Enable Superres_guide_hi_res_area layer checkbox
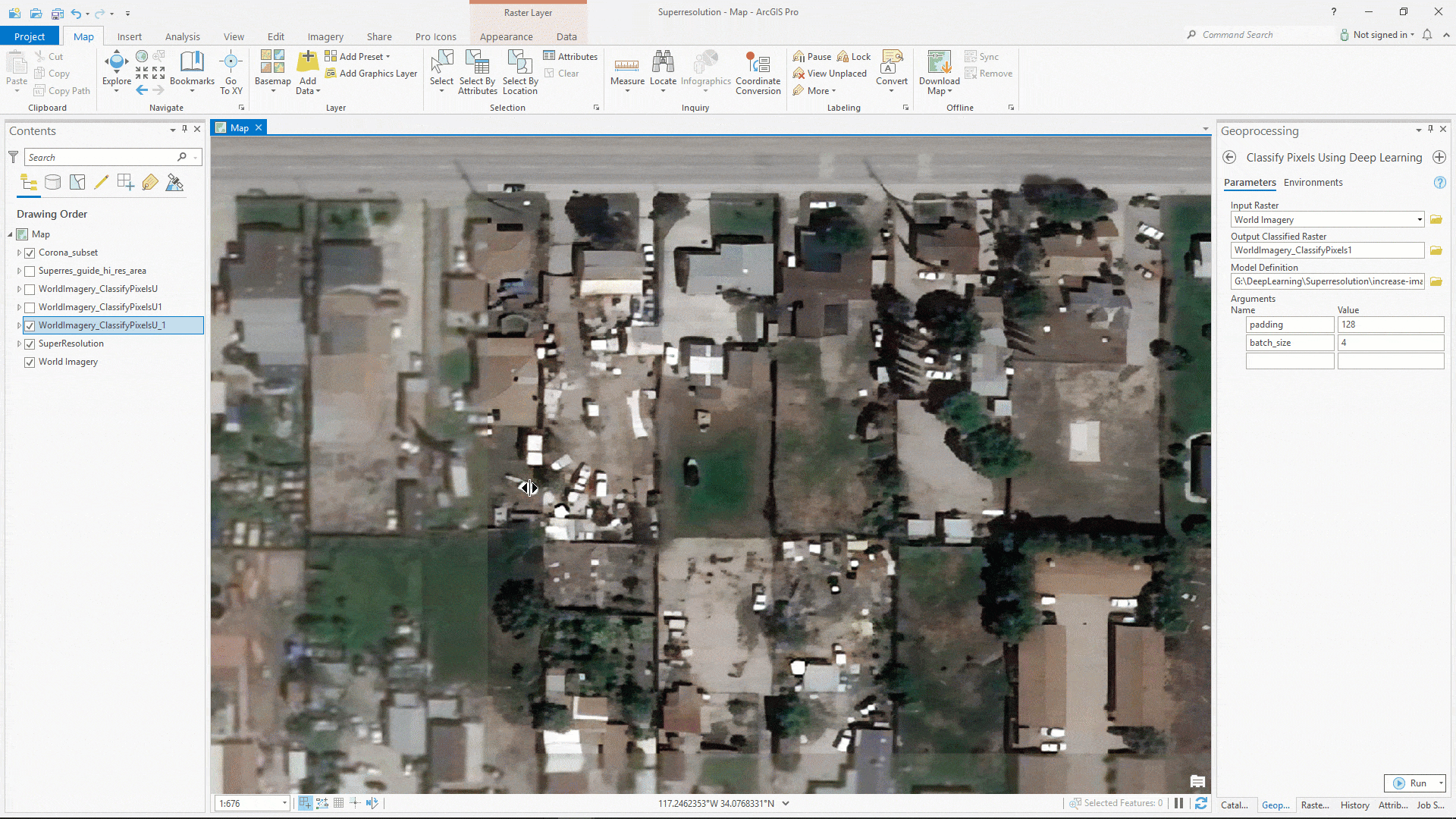 pyautogui.click(x=30, y=271)
